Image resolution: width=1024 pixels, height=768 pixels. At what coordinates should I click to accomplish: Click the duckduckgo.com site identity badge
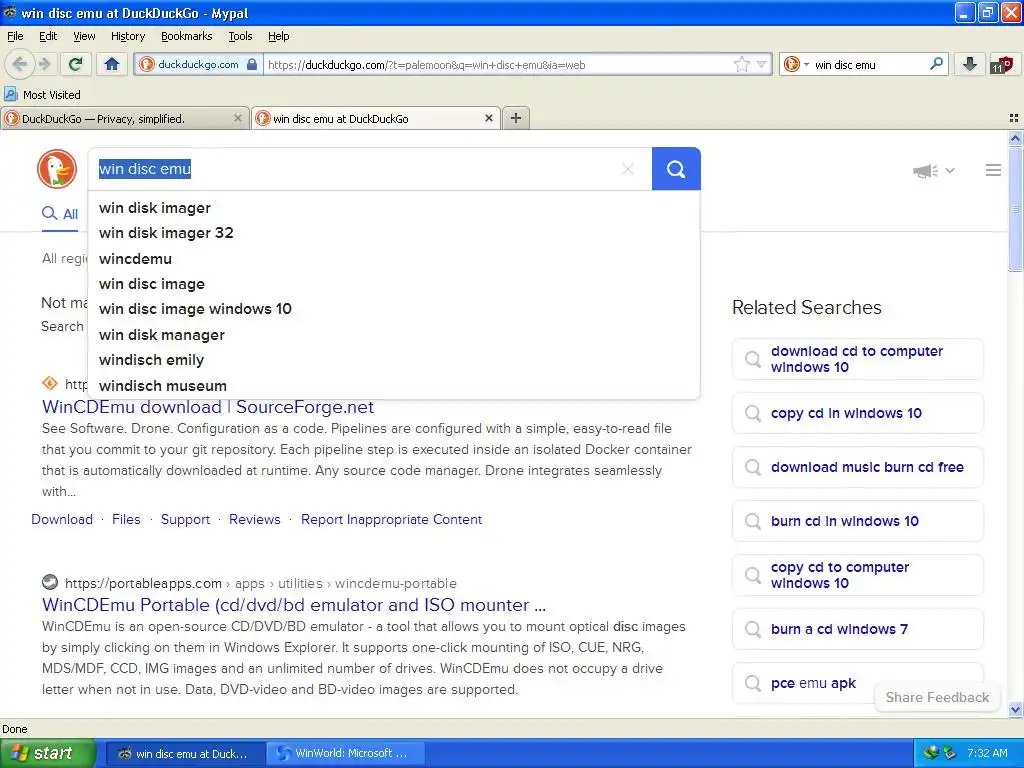tap(199, 64)
